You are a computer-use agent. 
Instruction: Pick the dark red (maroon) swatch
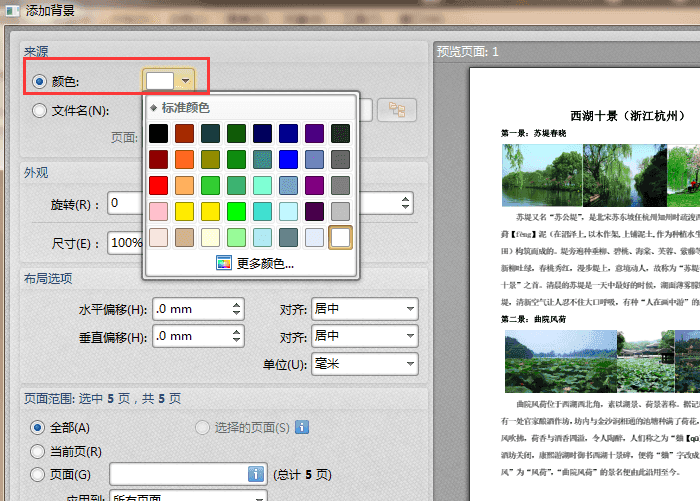coord(158,159)
